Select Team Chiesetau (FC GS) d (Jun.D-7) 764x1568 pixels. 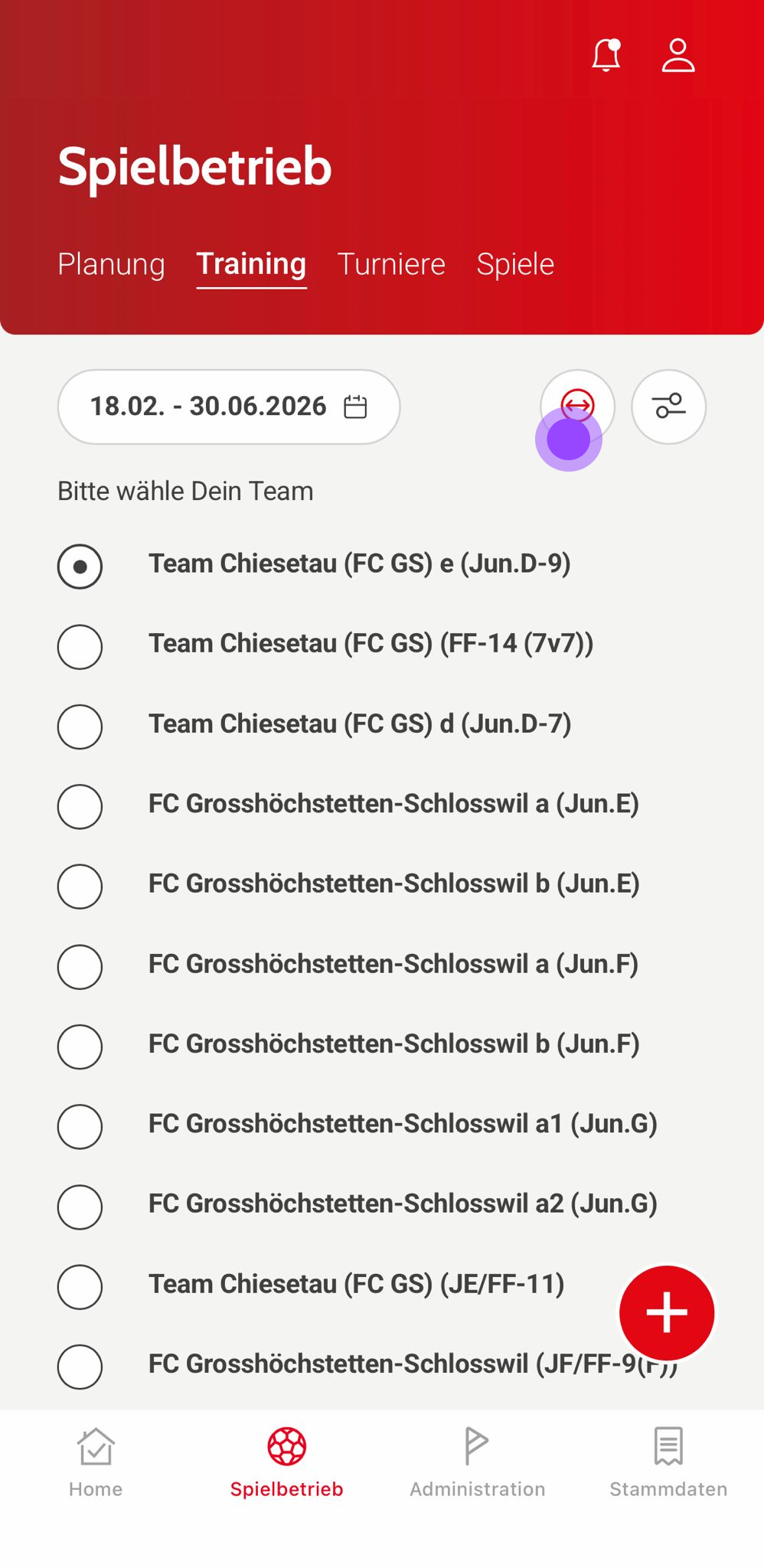(80, 727)
